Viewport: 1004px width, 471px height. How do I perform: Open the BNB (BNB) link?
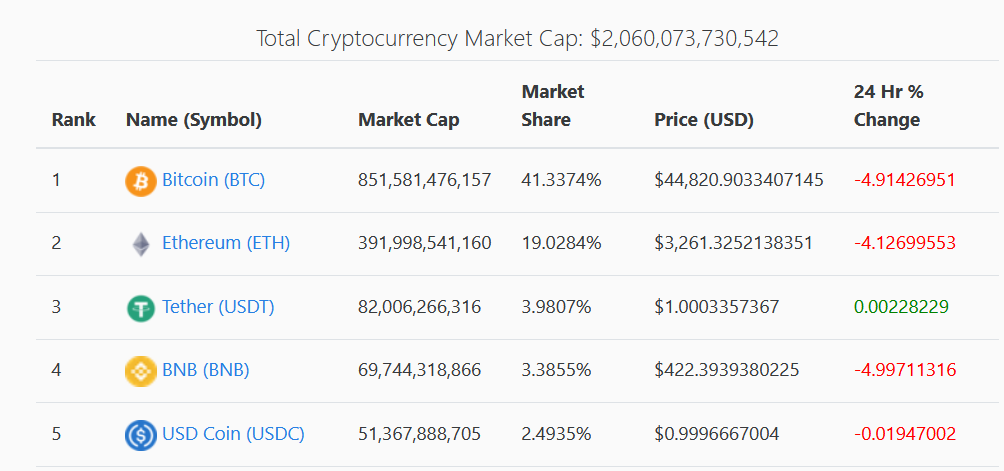(x=206, y=370)
